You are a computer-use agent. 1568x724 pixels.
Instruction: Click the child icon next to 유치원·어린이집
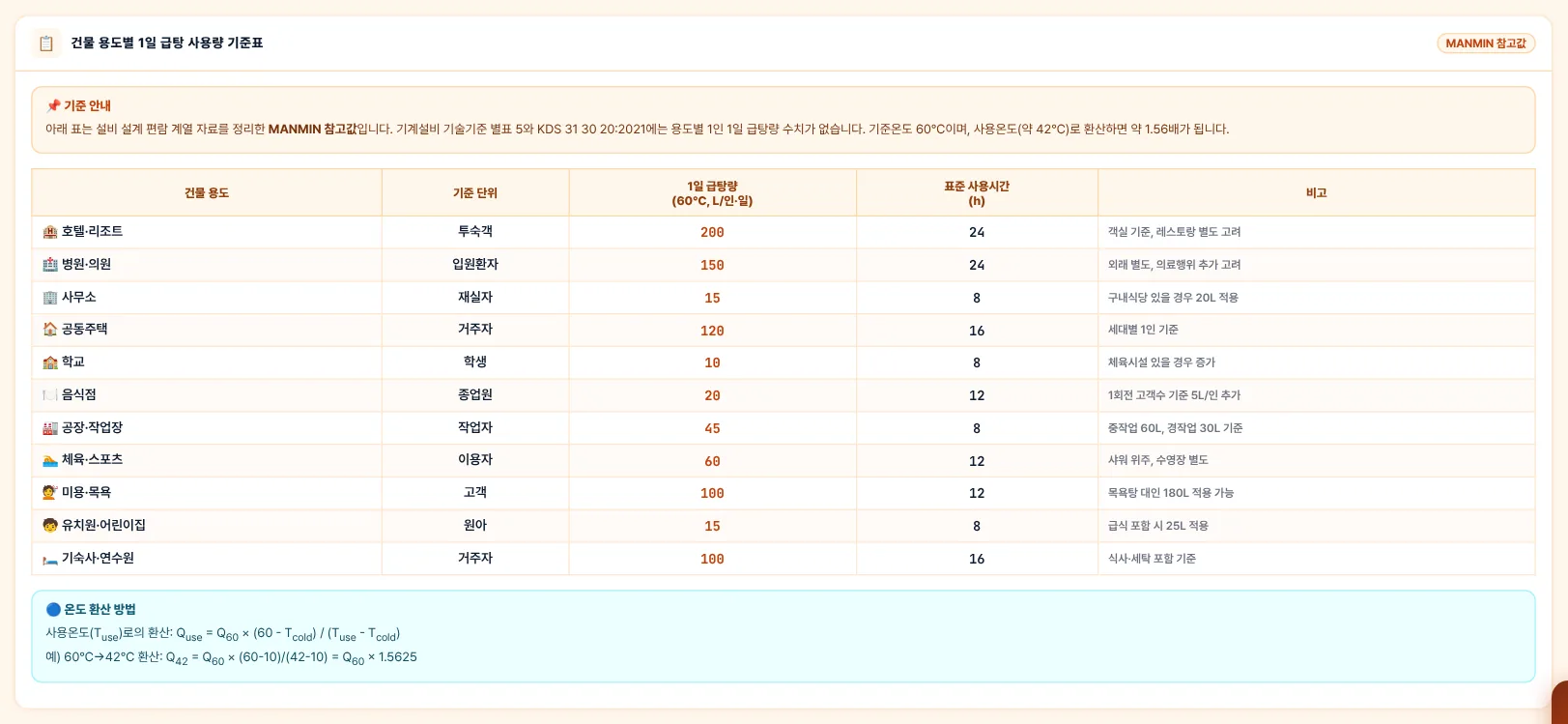click(x=50, y=526)
